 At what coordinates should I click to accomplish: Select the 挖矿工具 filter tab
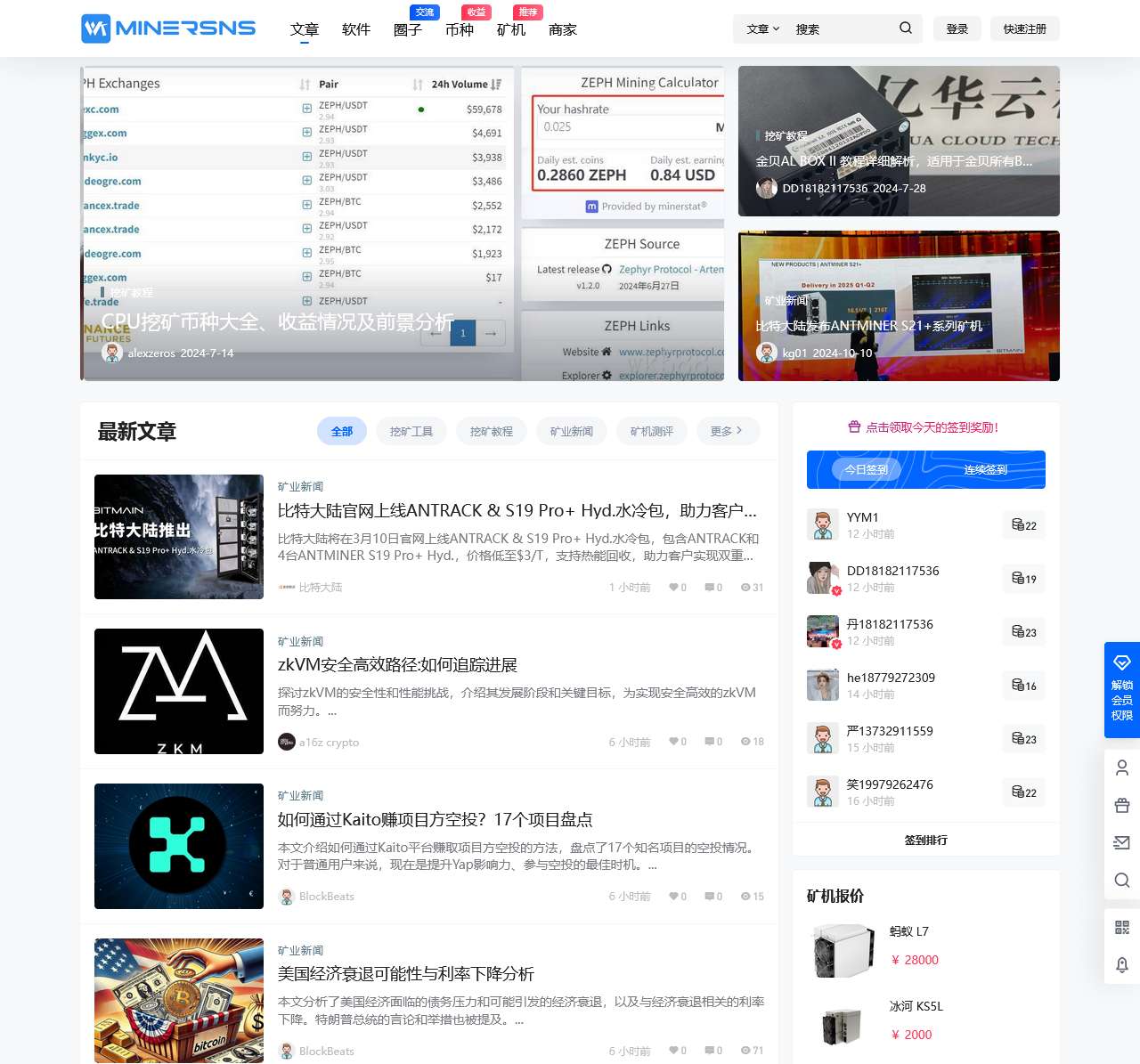411,431
